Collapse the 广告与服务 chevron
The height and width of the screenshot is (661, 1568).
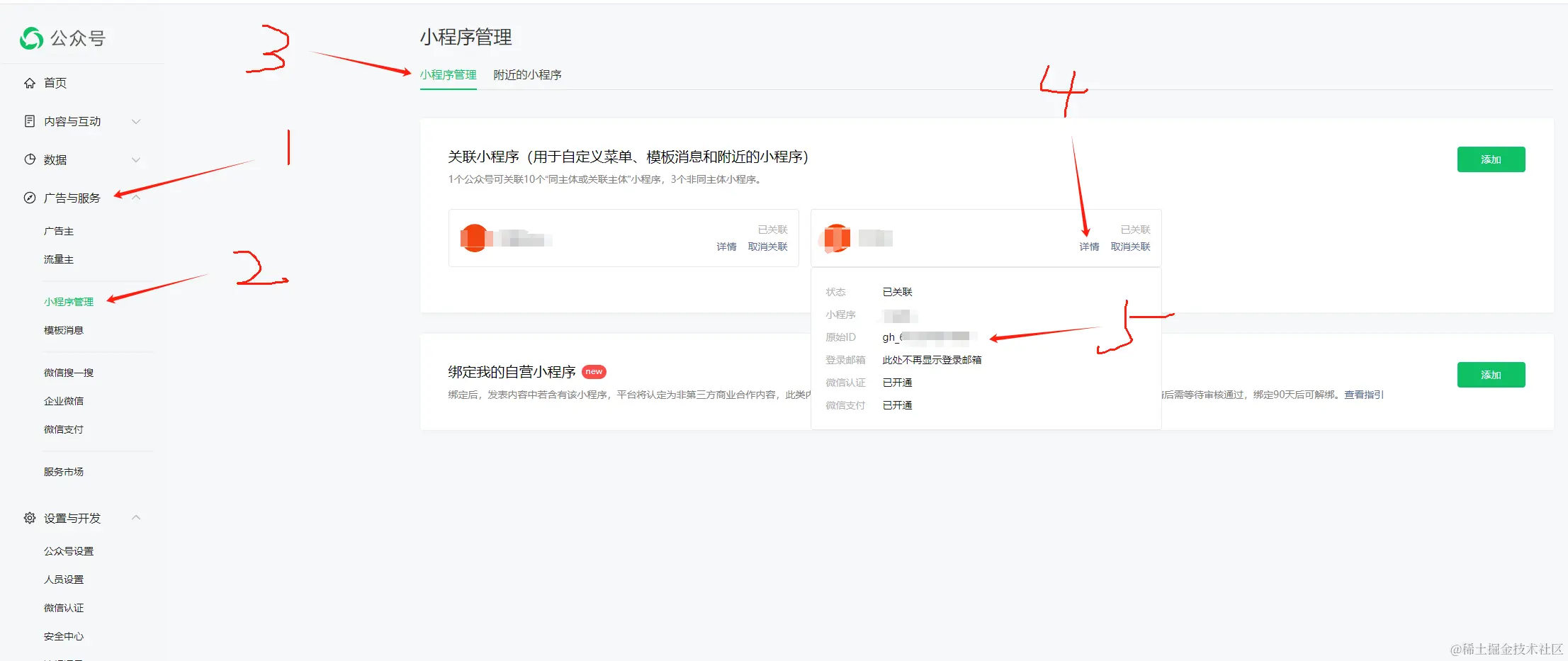point(136,198)
